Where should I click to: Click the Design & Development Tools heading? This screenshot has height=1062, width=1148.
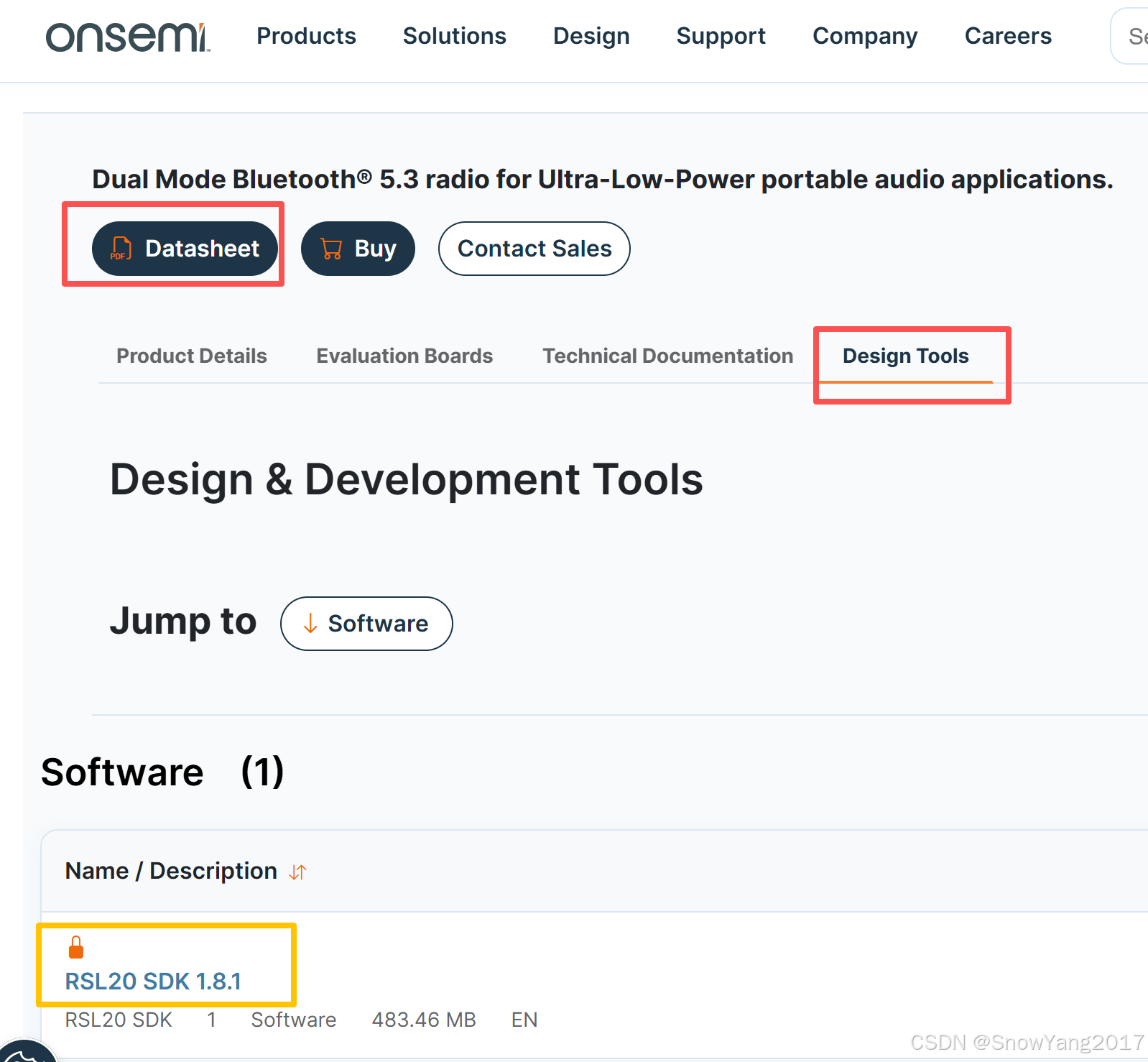click(407, 479)
